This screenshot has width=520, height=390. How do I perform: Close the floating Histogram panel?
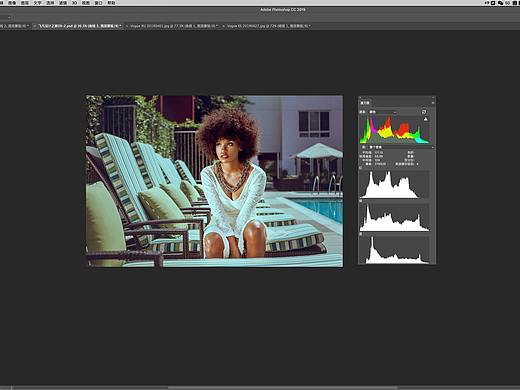tap(360, 98)
